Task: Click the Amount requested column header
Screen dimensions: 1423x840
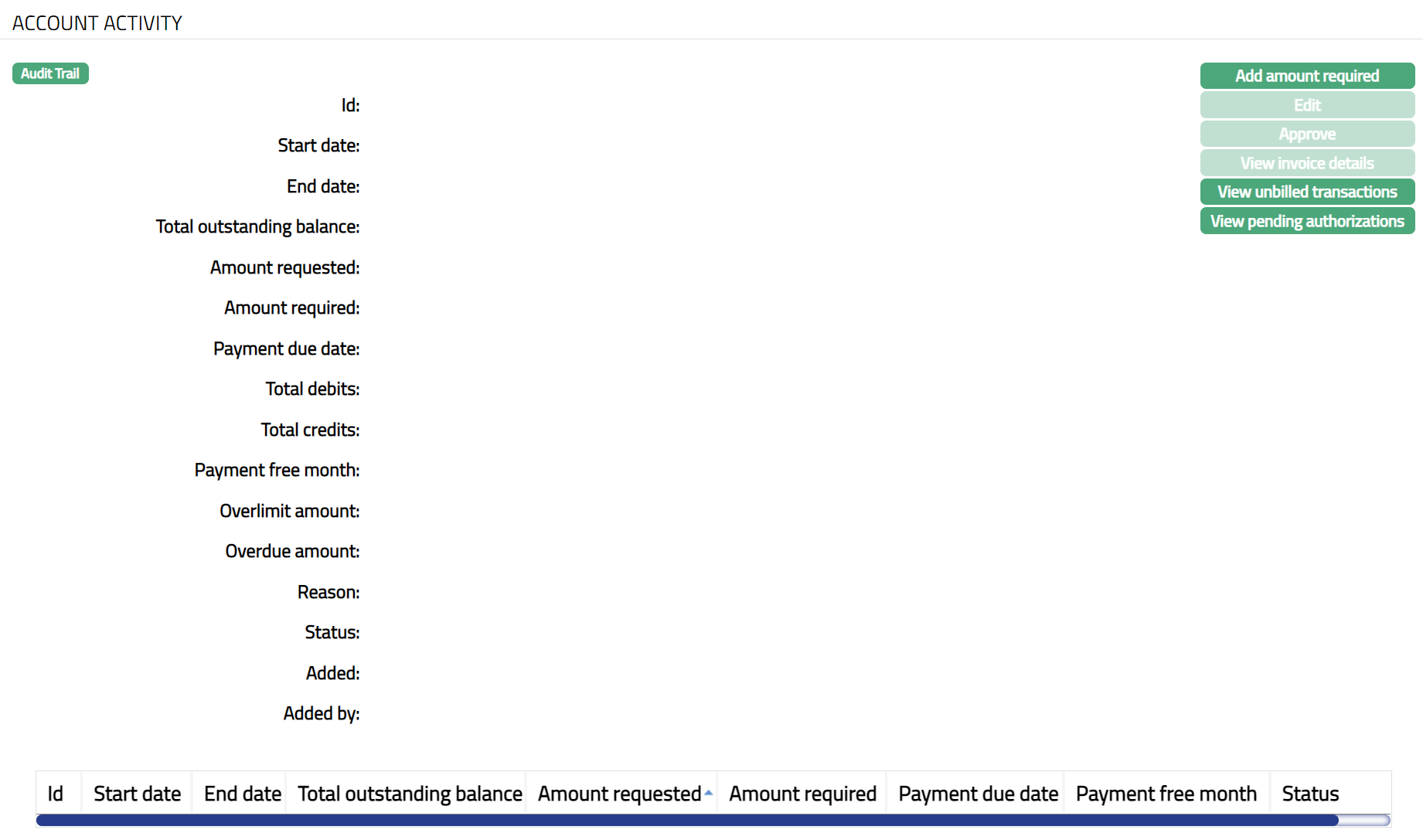Action: coord(619,794)
